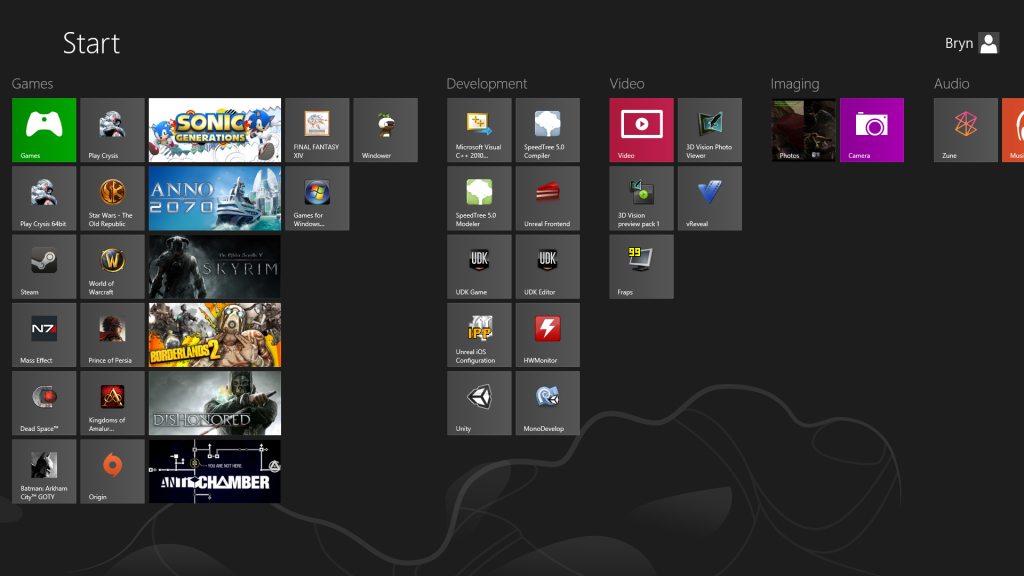Open the Steam tile
The height and width of the screenshot is (576, 1024).
pos(44,266)
